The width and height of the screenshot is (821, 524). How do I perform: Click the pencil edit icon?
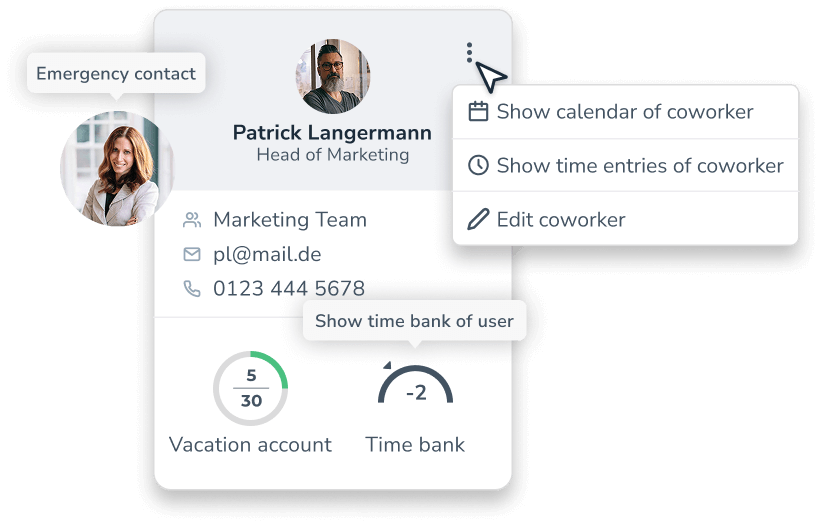tap(478, 220)
